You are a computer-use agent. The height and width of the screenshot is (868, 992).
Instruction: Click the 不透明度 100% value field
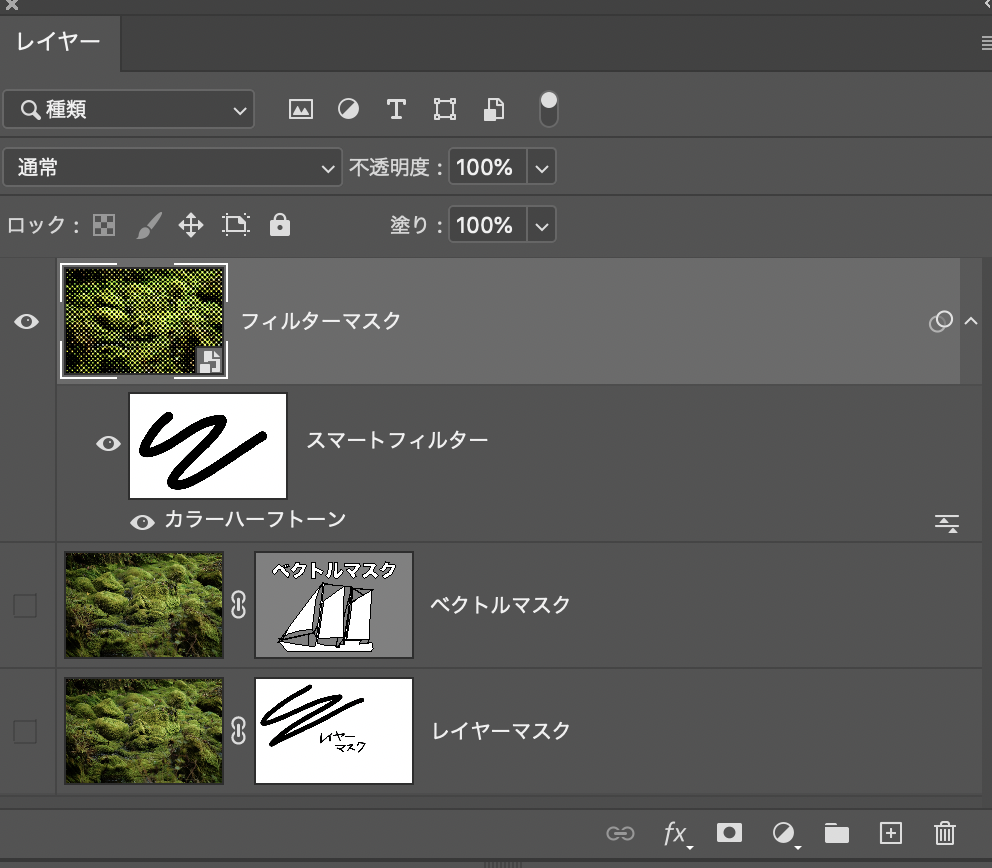tap(487, 167)
